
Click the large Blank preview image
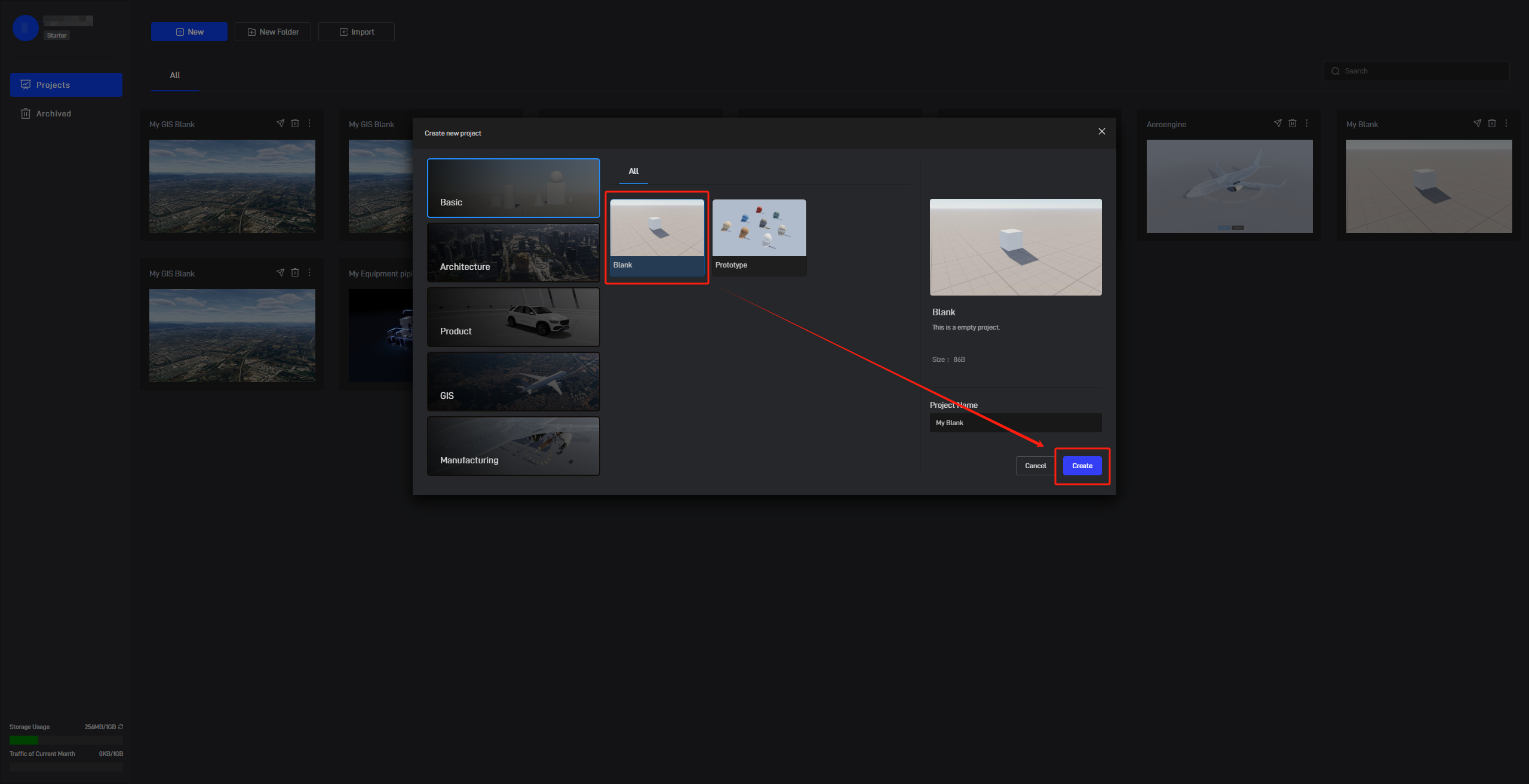point(1016,247)
